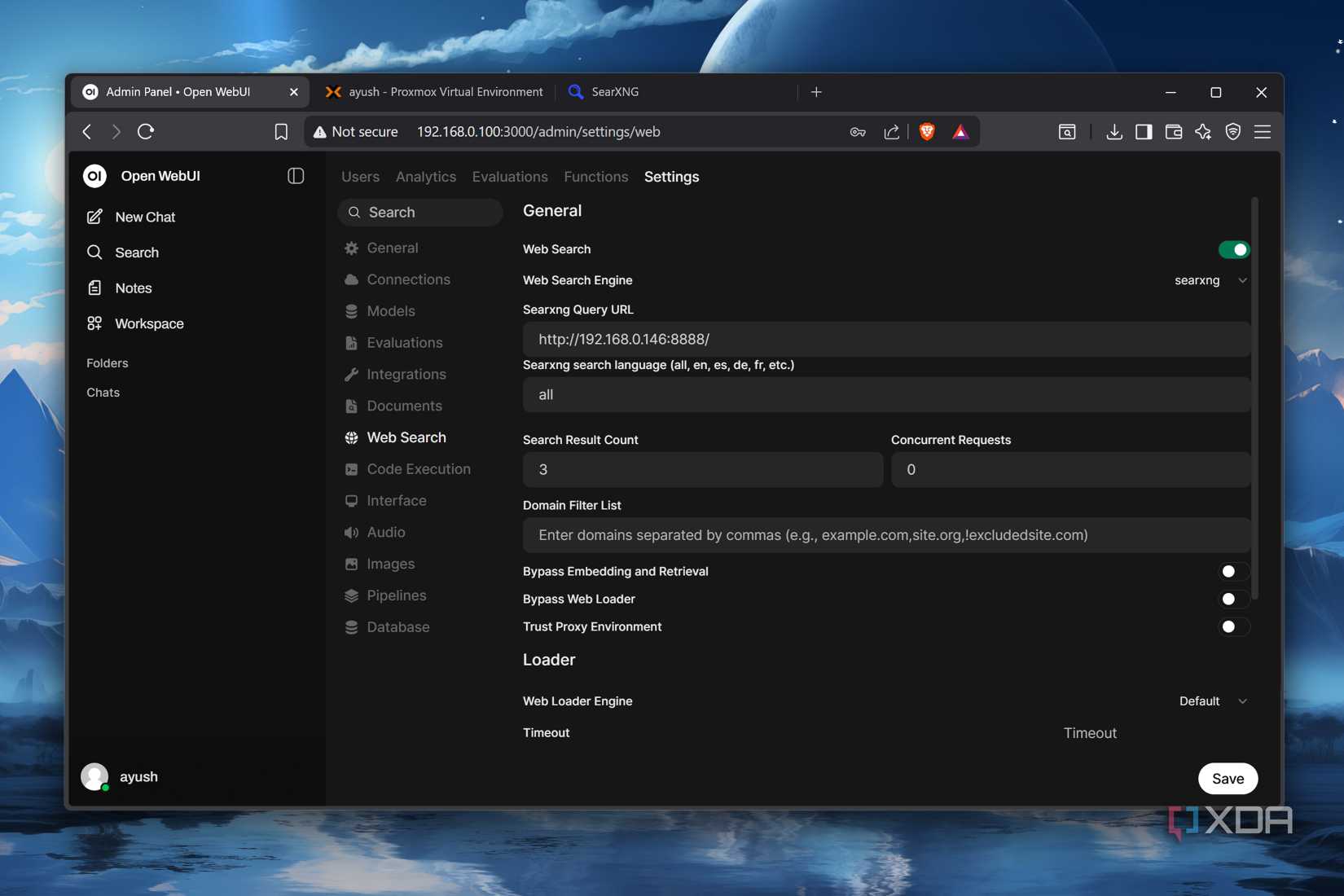Switch to the Analytics tab

[426, 177]
